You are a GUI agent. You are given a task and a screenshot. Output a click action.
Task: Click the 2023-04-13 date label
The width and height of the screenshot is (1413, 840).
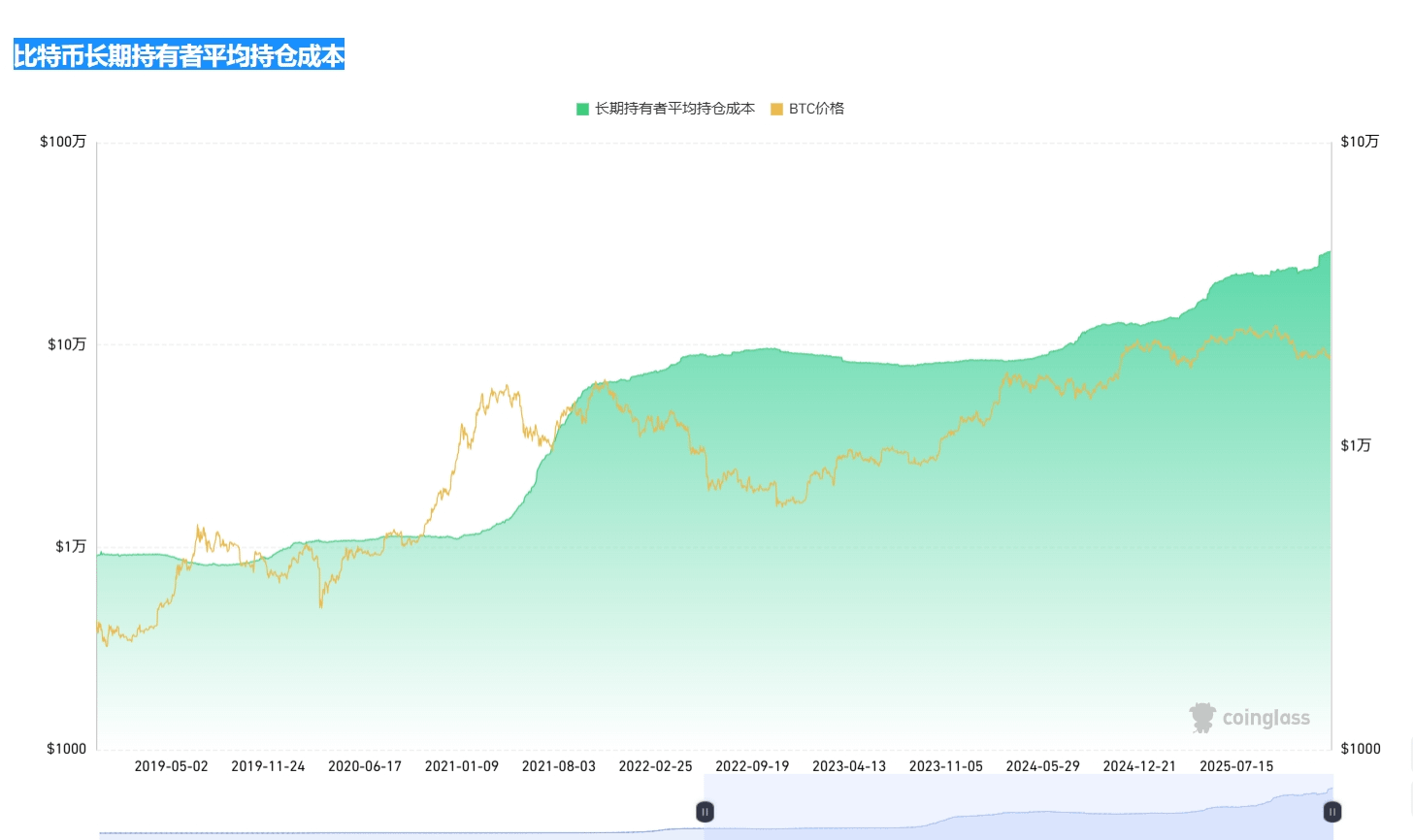click(x=849, y=766)
